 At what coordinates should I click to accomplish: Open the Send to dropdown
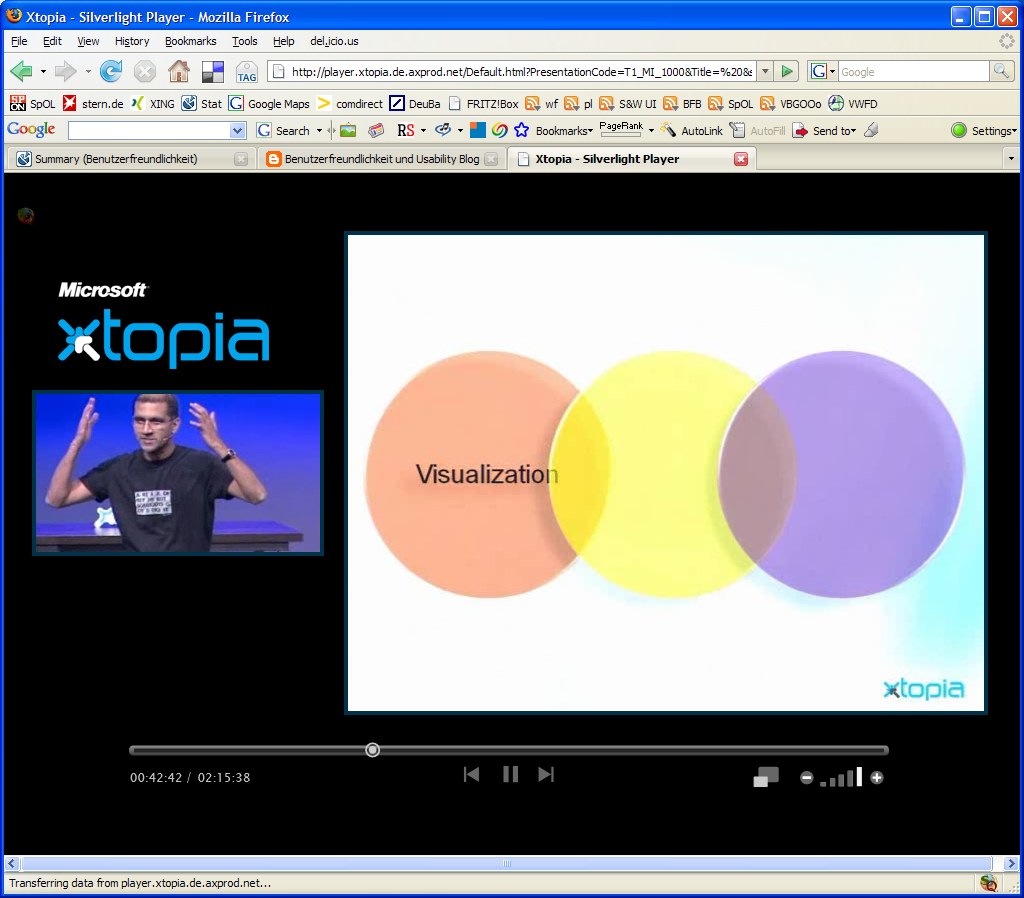[833, 131]
